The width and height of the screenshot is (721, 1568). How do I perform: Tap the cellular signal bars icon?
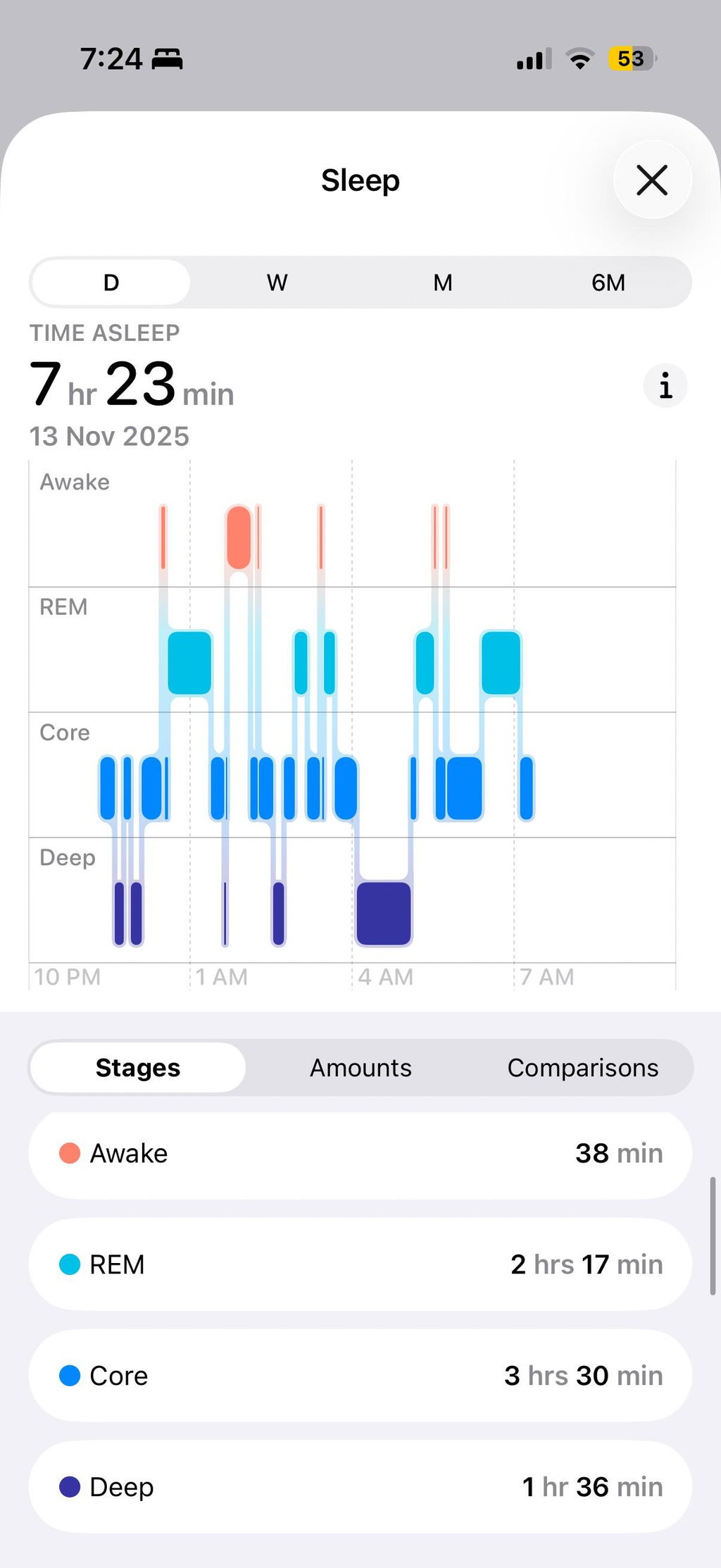534,59
